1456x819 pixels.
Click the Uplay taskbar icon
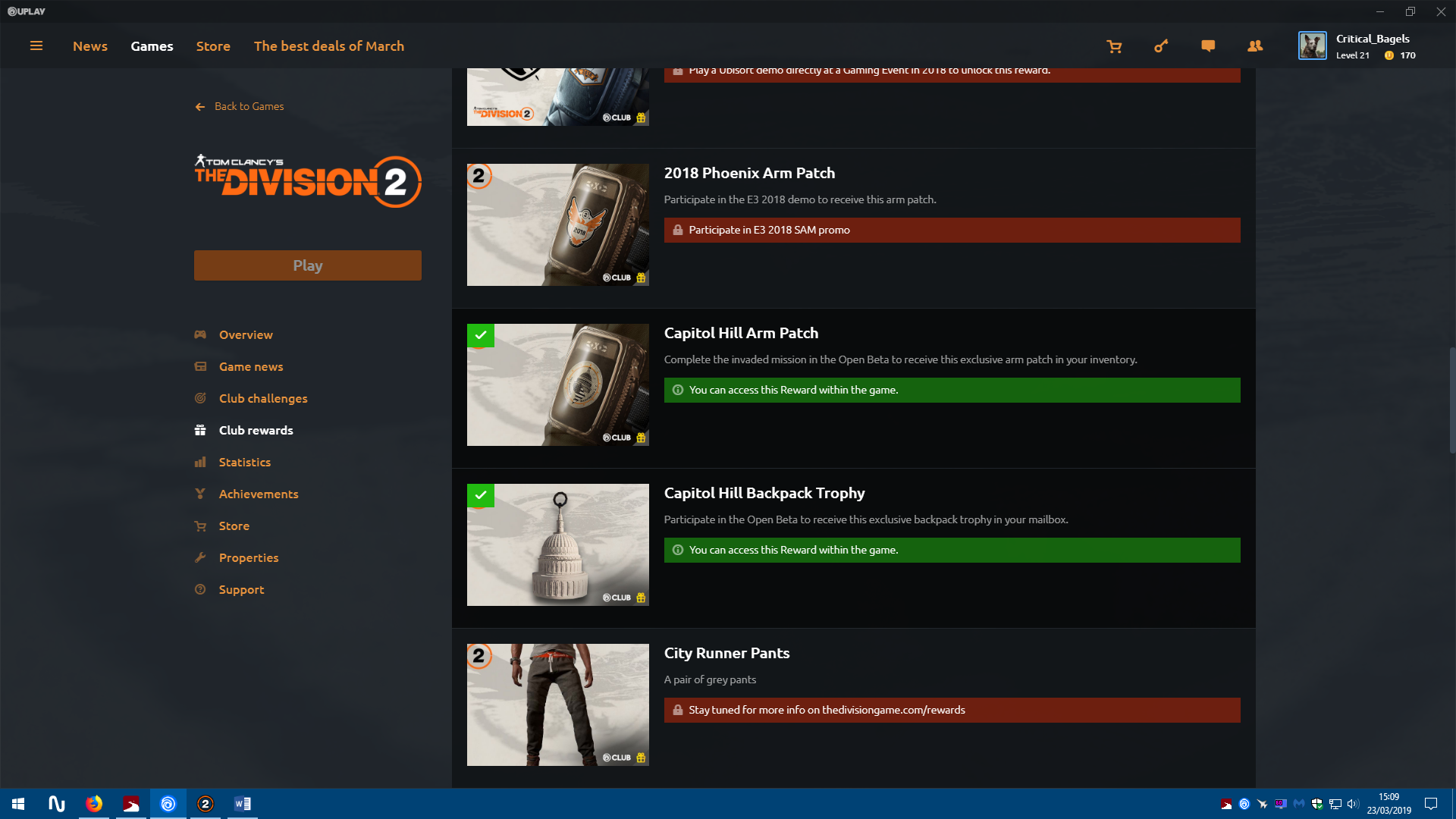pyautogui.click(x=168, y=804)
